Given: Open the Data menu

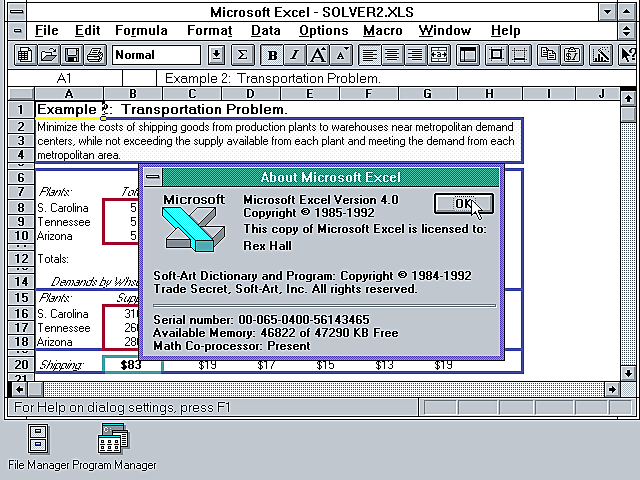Looking at the screenshot, I should 265,31.
